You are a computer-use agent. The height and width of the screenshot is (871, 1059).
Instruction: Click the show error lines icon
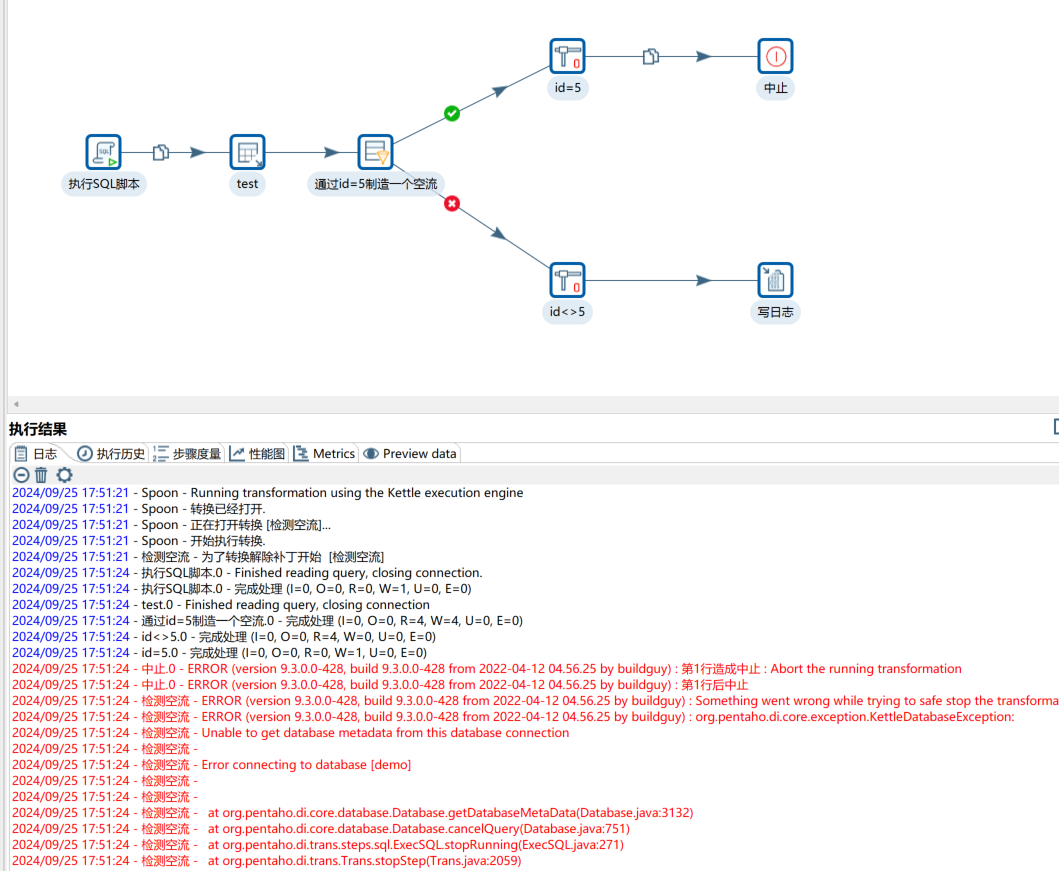pos(21,475)
